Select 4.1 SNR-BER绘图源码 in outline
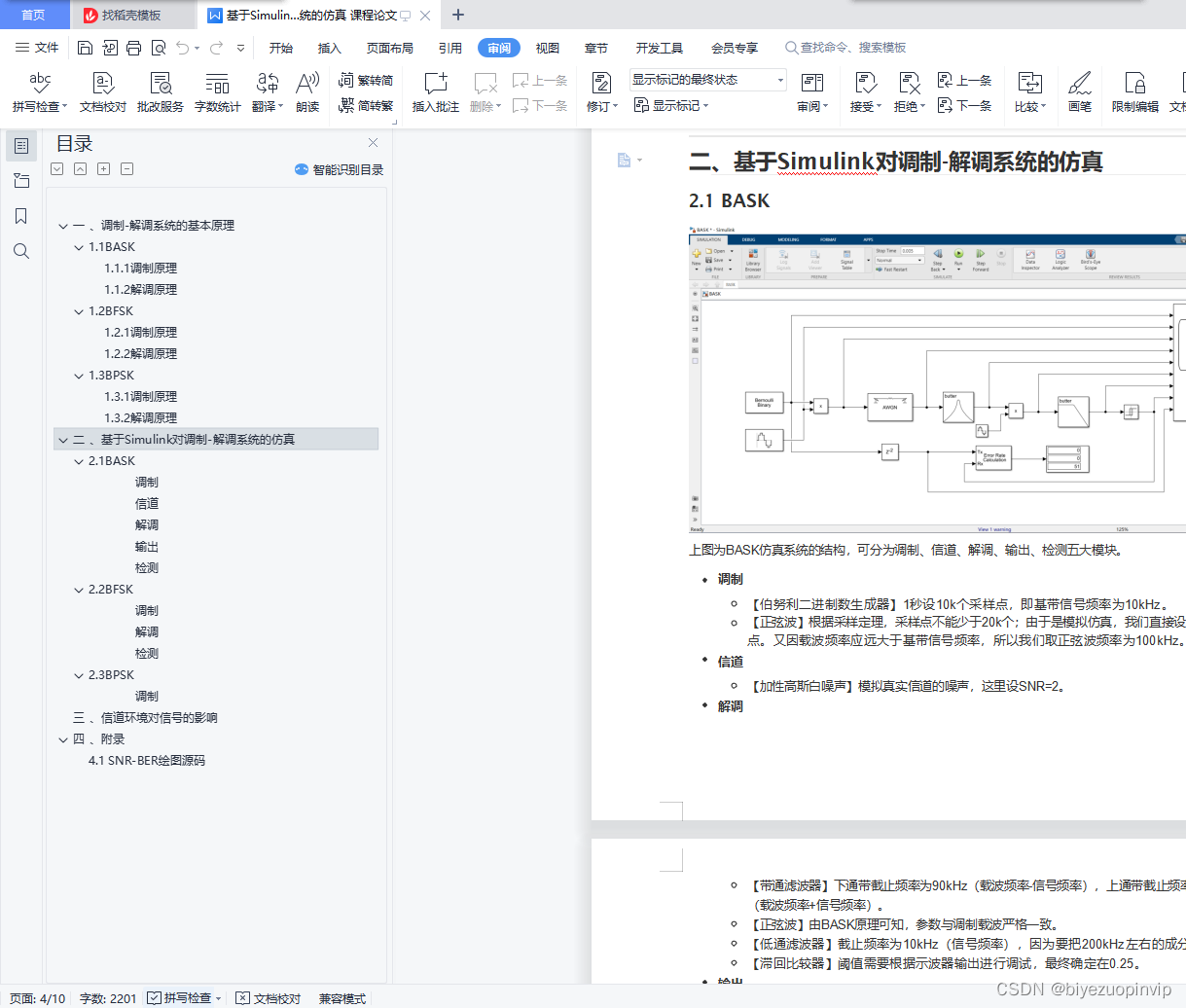 [x=147, y=761]
